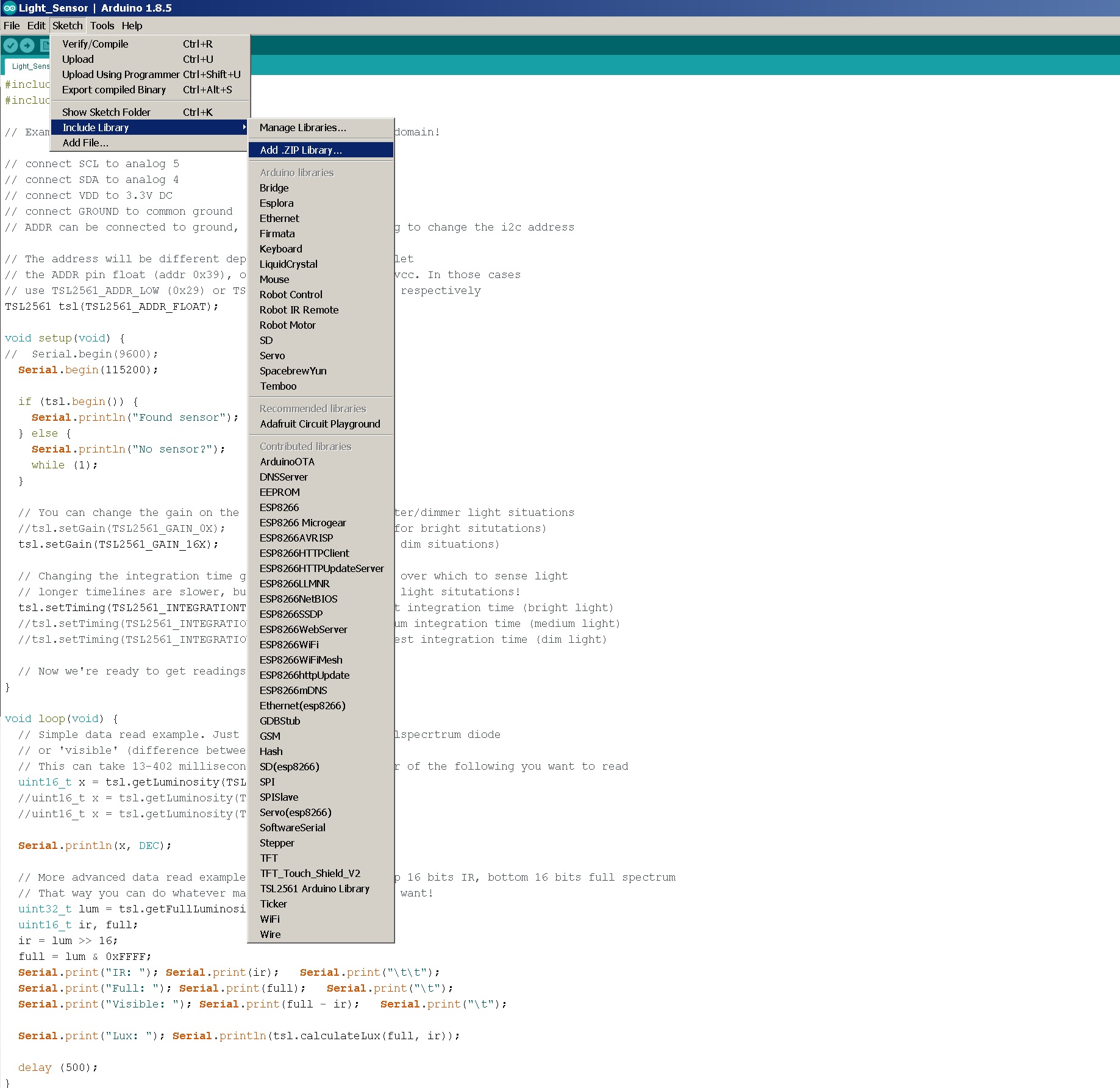Viewport: 1120px width, 1088px height.
Task: Include the ESP8266SSDP library
Action: click(x=321, y=614)
